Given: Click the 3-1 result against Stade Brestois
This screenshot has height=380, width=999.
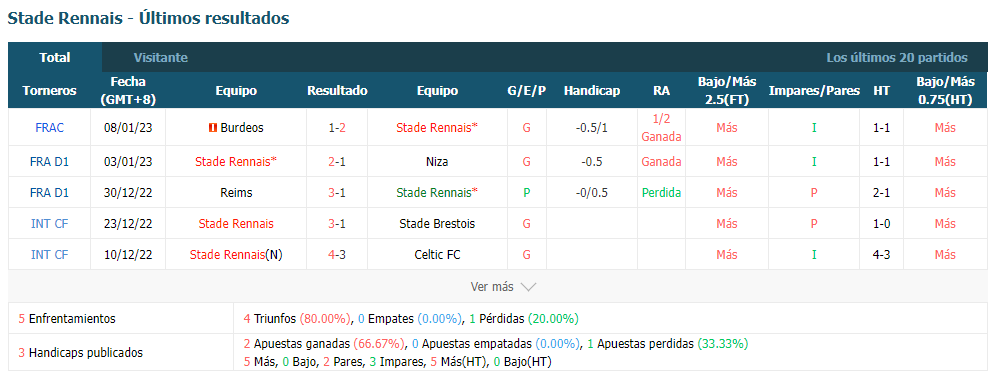Looking at the screenshot, I should 337,224.
